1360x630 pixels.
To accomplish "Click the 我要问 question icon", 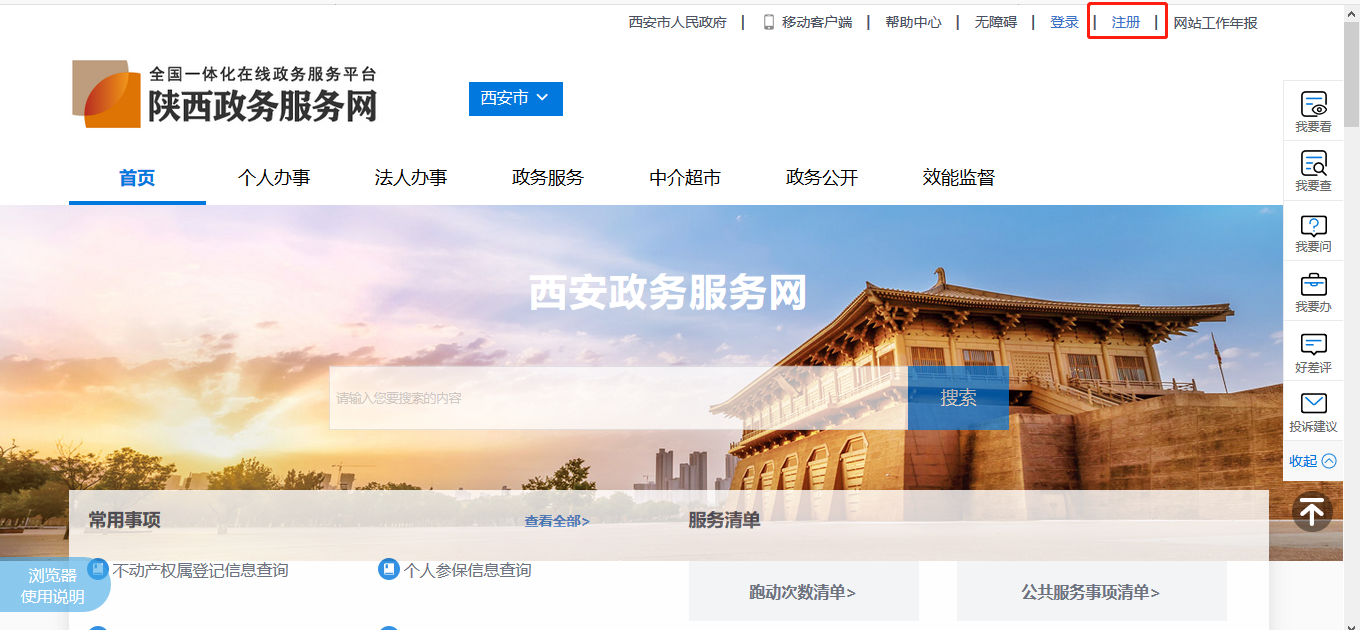I will [1313, 225].
